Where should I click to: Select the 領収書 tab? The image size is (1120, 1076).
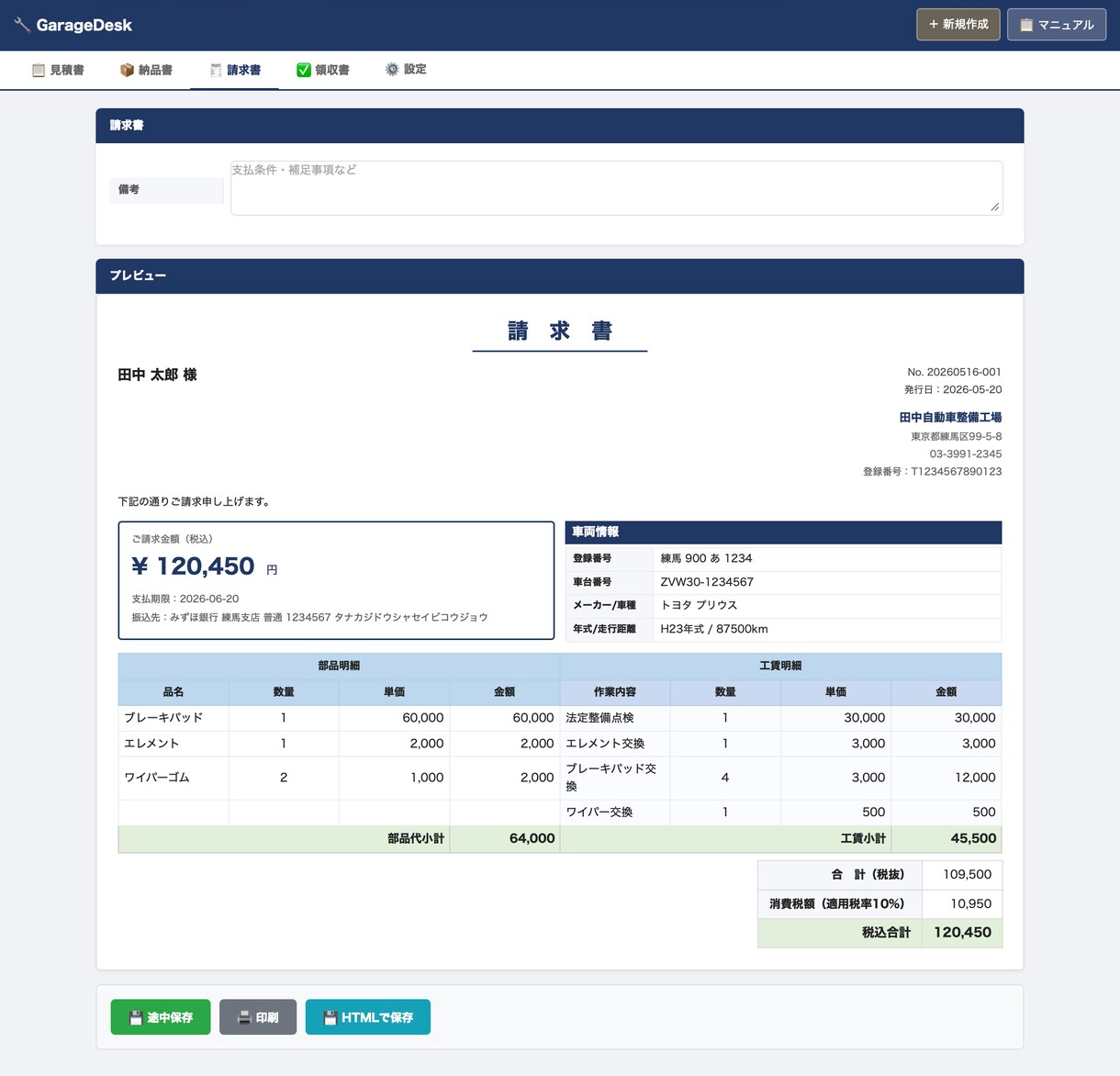pos(322,70)
